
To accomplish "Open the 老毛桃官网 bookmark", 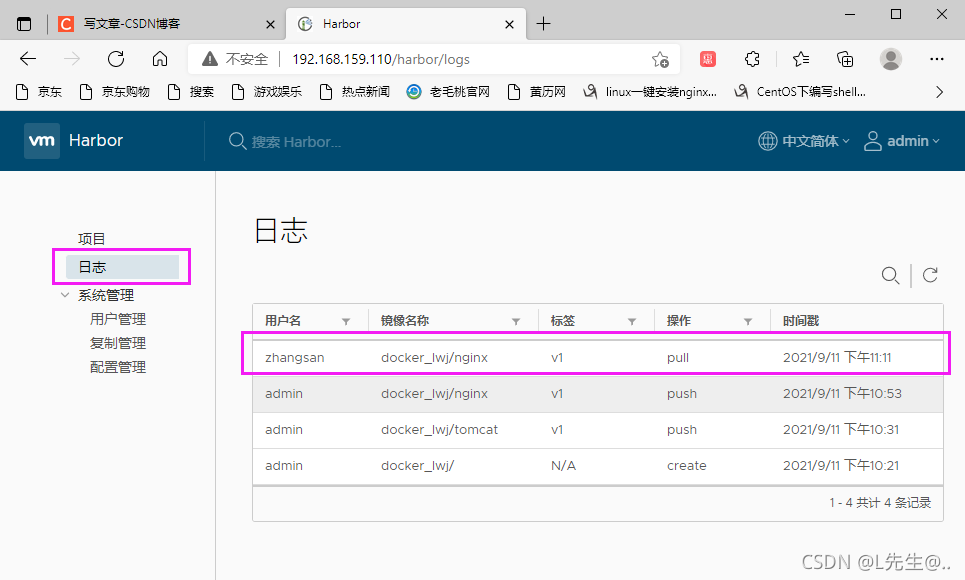I will (448, 92).
